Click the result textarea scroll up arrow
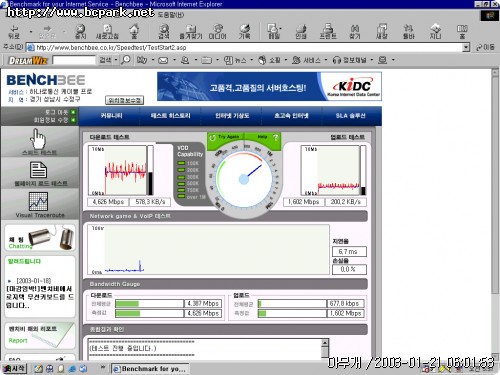This screenshot has height=375, width=500. coord(325,343)
